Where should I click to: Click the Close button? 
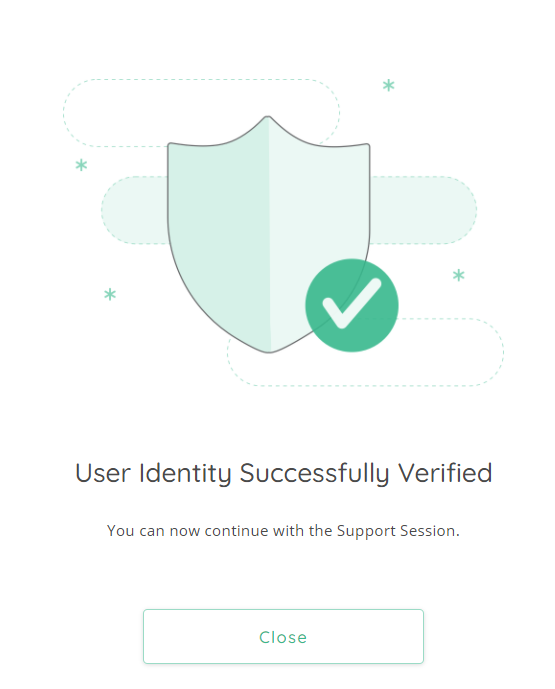(x=283, y=636)
